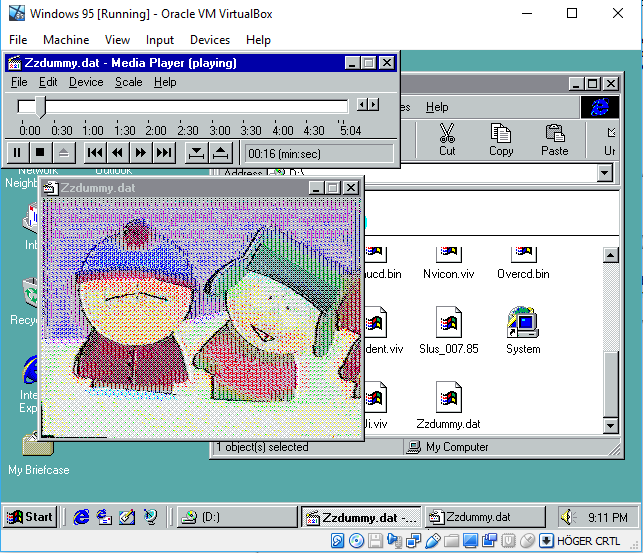
Task: Jump to previous mark in Media Player
Action: tap(95, 153)
